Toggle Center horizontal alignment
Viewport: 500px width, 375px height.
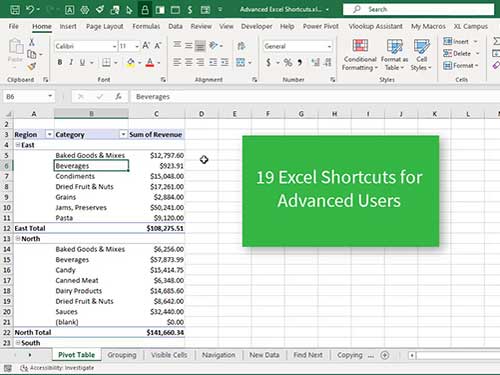point(189,62)
